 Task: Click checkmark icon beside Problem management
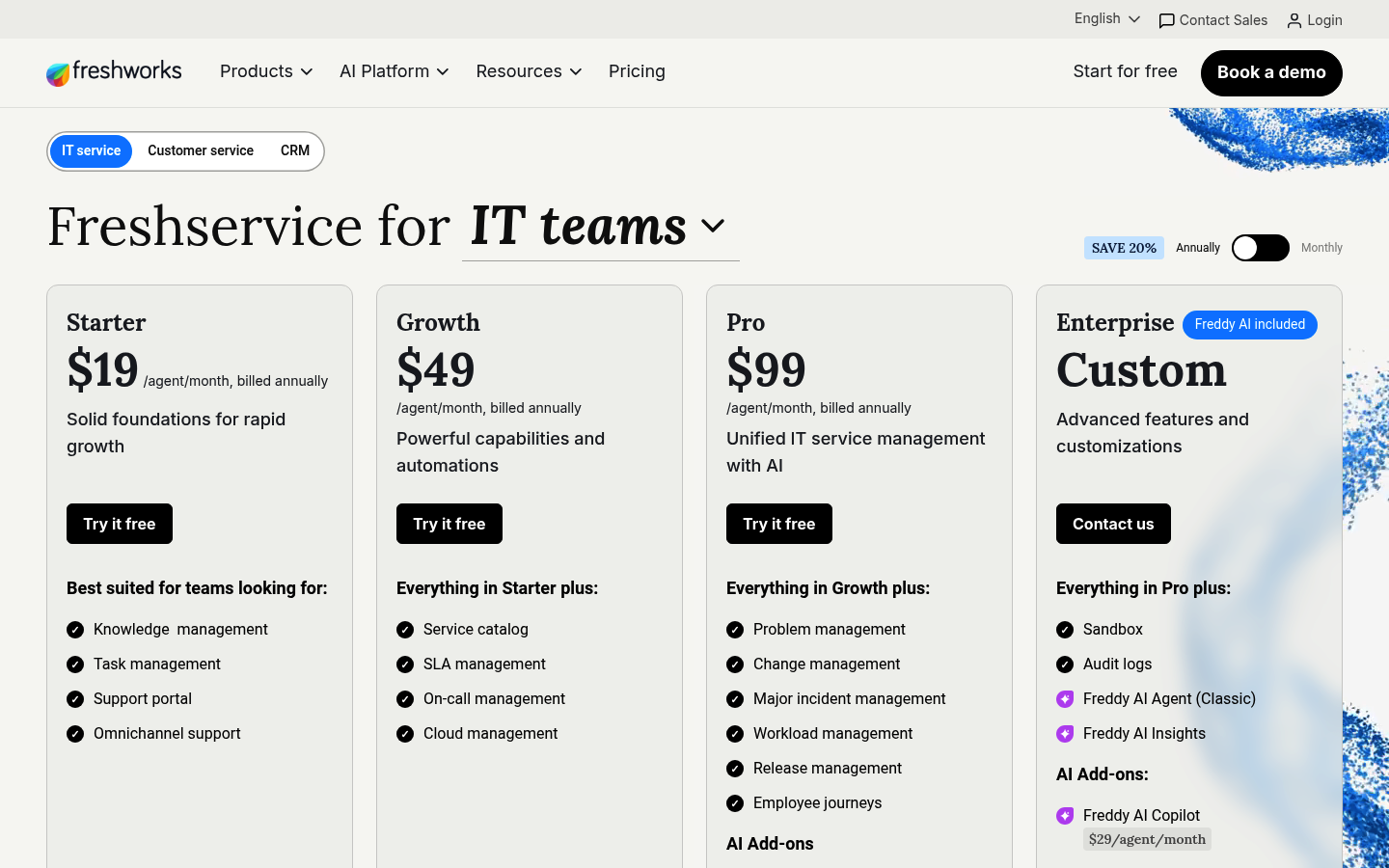click(735, 630)
